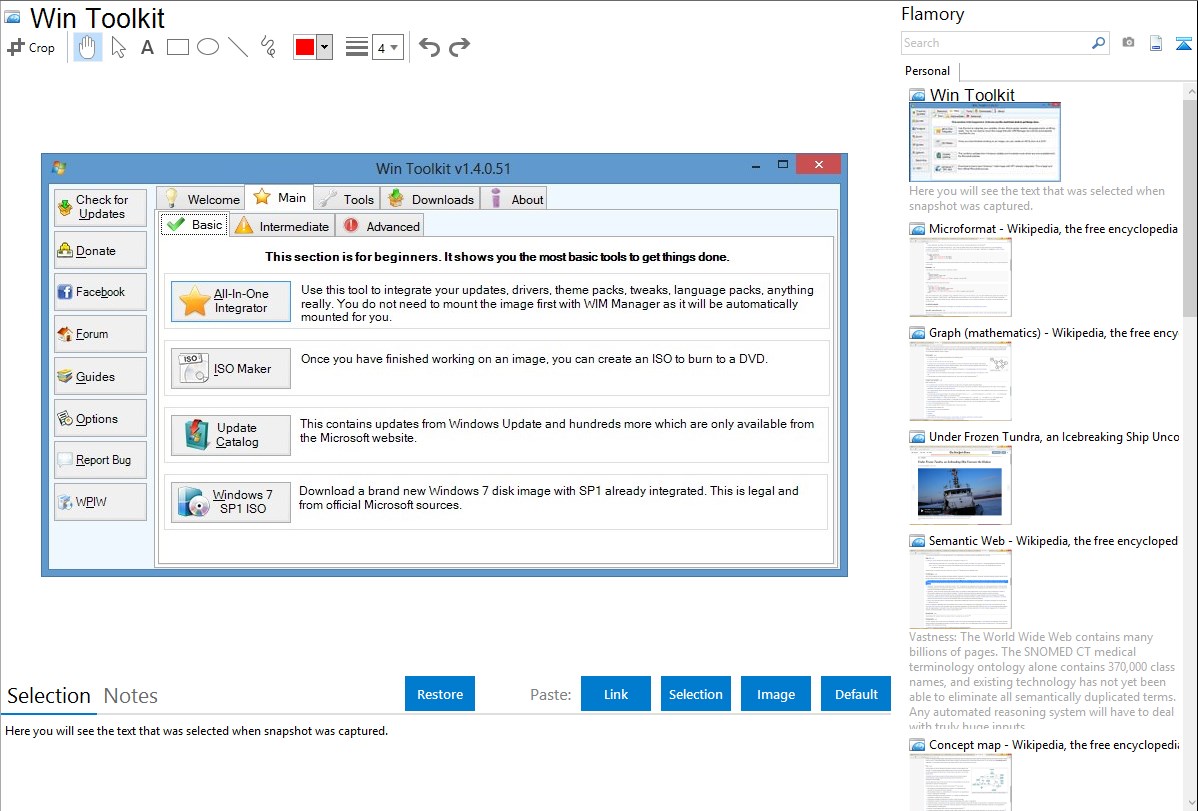1198x811 pixels.
Task: Select the Advanced sub-tab
Action: point(380,226)
